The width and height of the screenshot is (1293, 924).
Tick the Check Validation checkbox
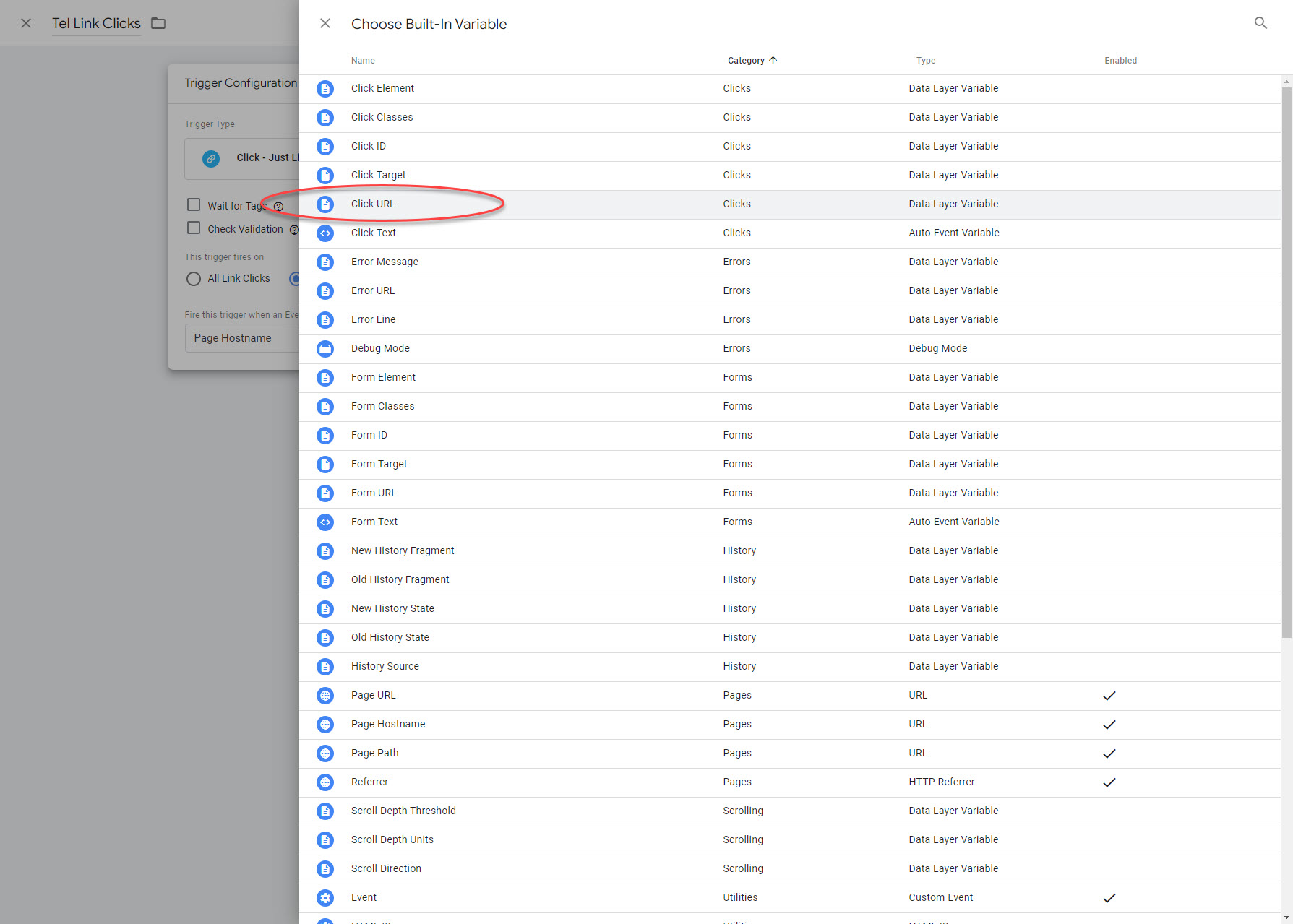click(x=194, y=228)
